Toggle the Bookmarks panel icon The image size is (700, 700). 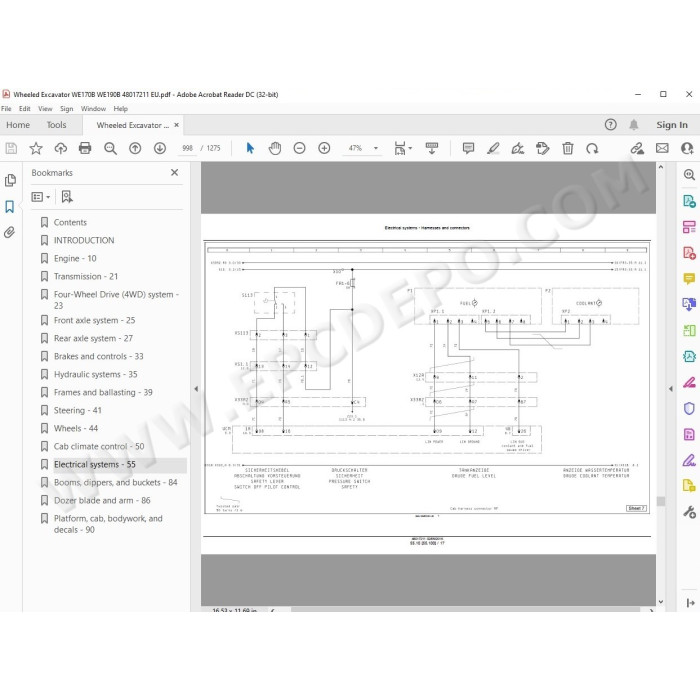pyautogui.click(x=9, y=207)
